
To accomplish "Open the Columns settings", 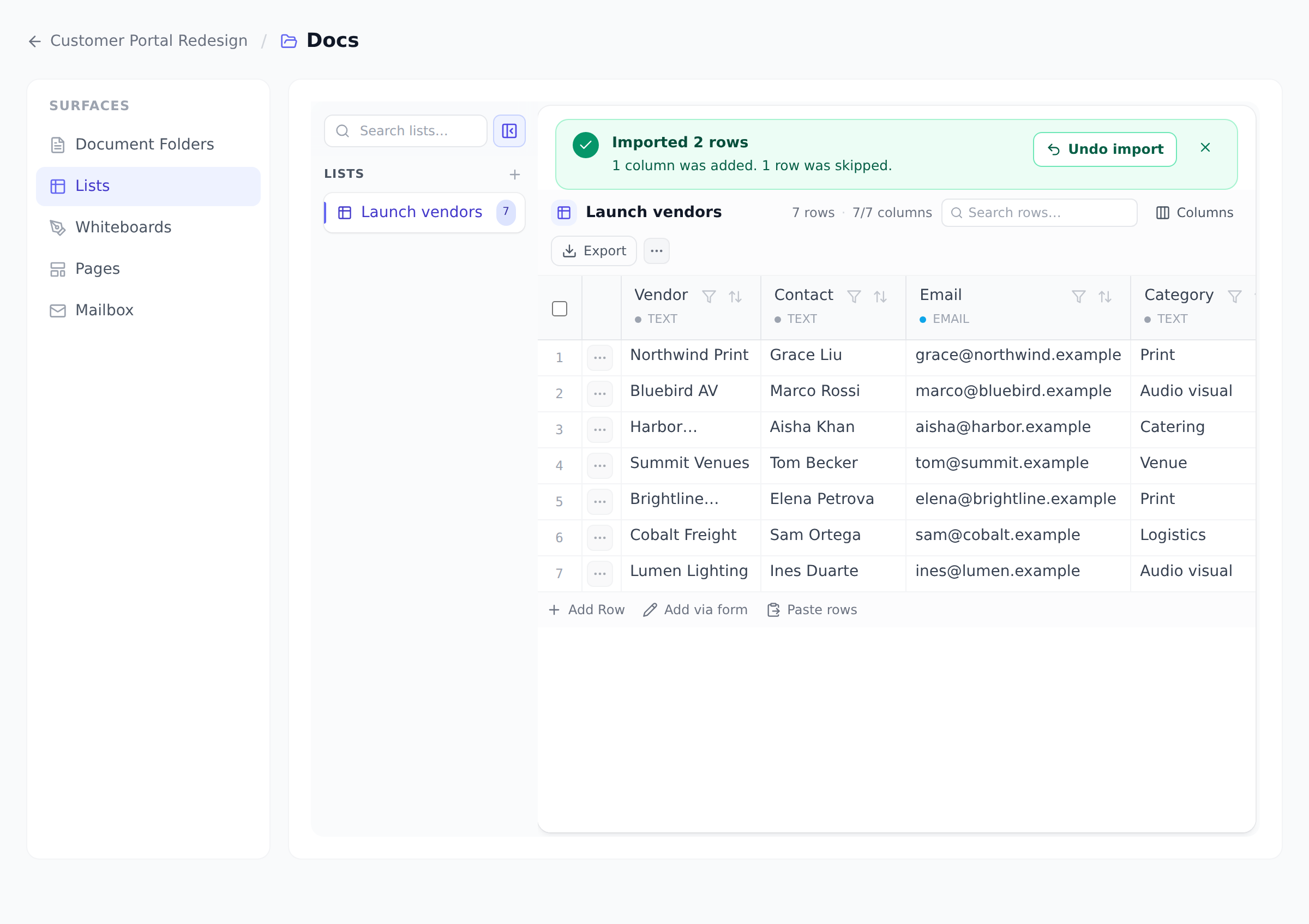I will [x=1194, y=213].
